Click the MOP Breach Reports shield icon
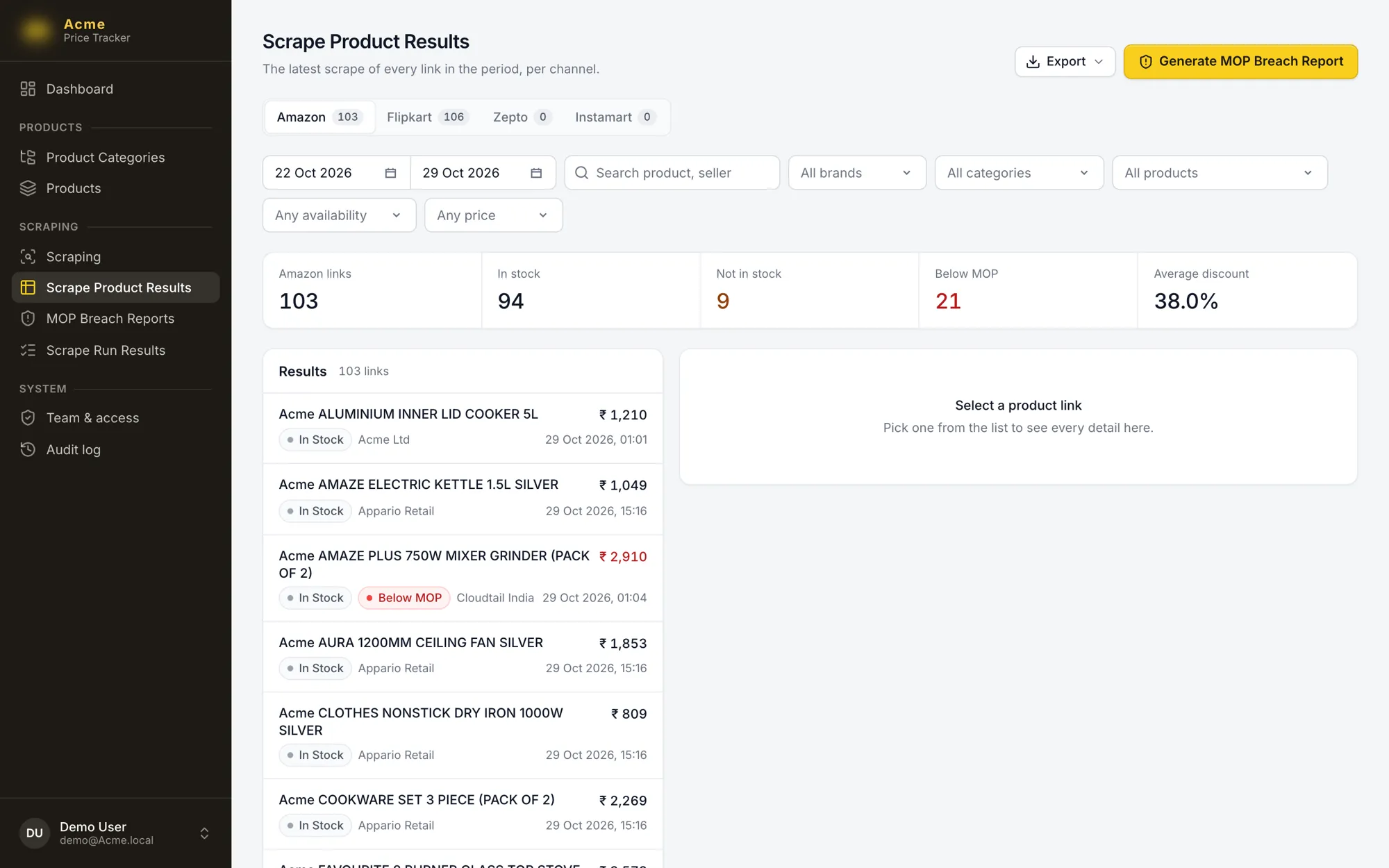1389x868 pixels. click(28, 319)
